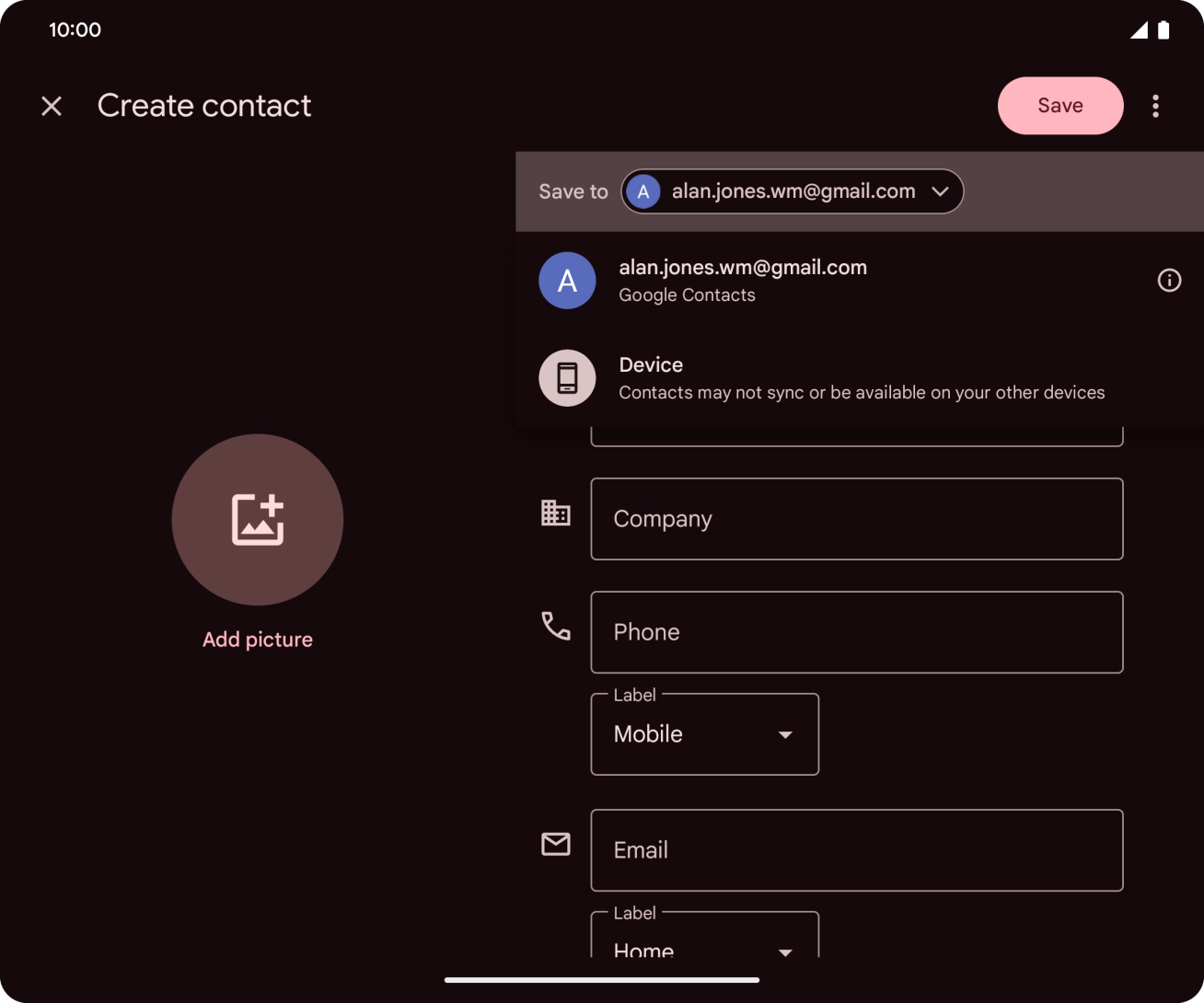Tap the navigation gesture bar at bottom

pos(602,980)
